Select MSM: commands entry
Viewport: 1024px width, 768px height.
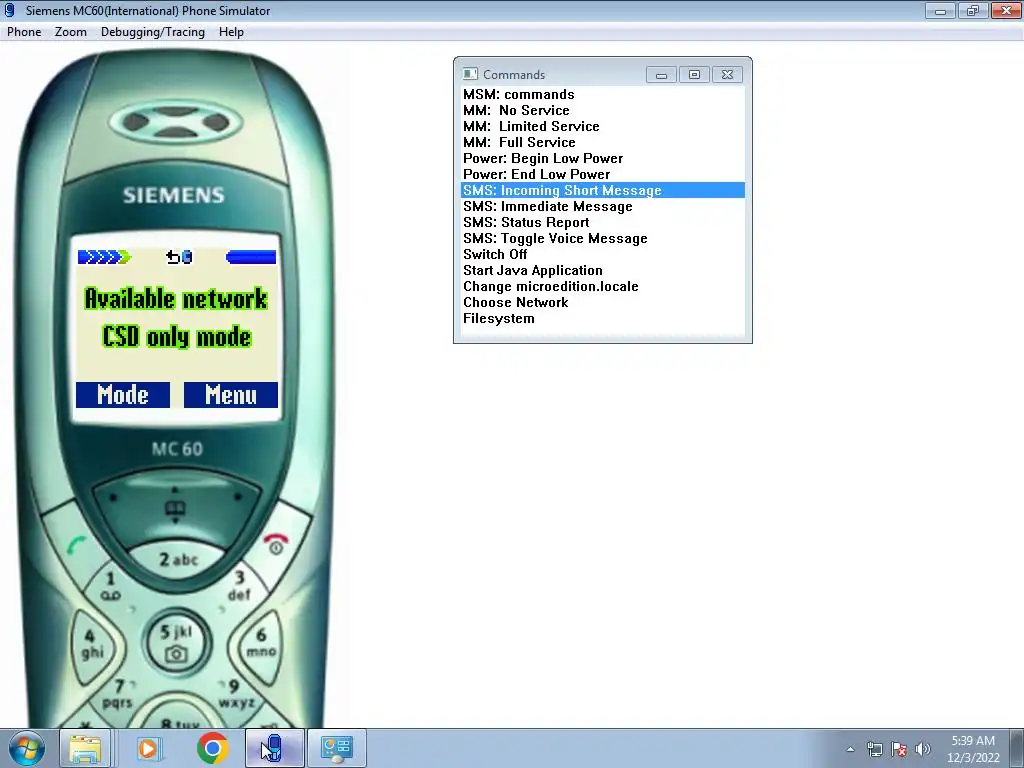(603, 95)
